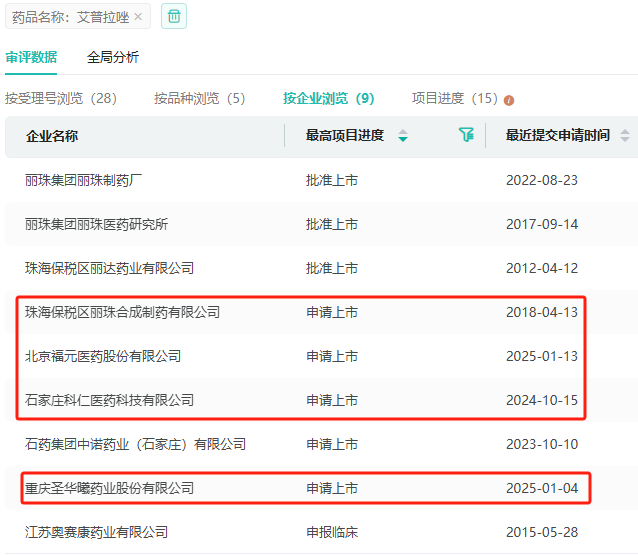Click 申请上市 status for 石家庄科仁医药

tap(332, 400)
